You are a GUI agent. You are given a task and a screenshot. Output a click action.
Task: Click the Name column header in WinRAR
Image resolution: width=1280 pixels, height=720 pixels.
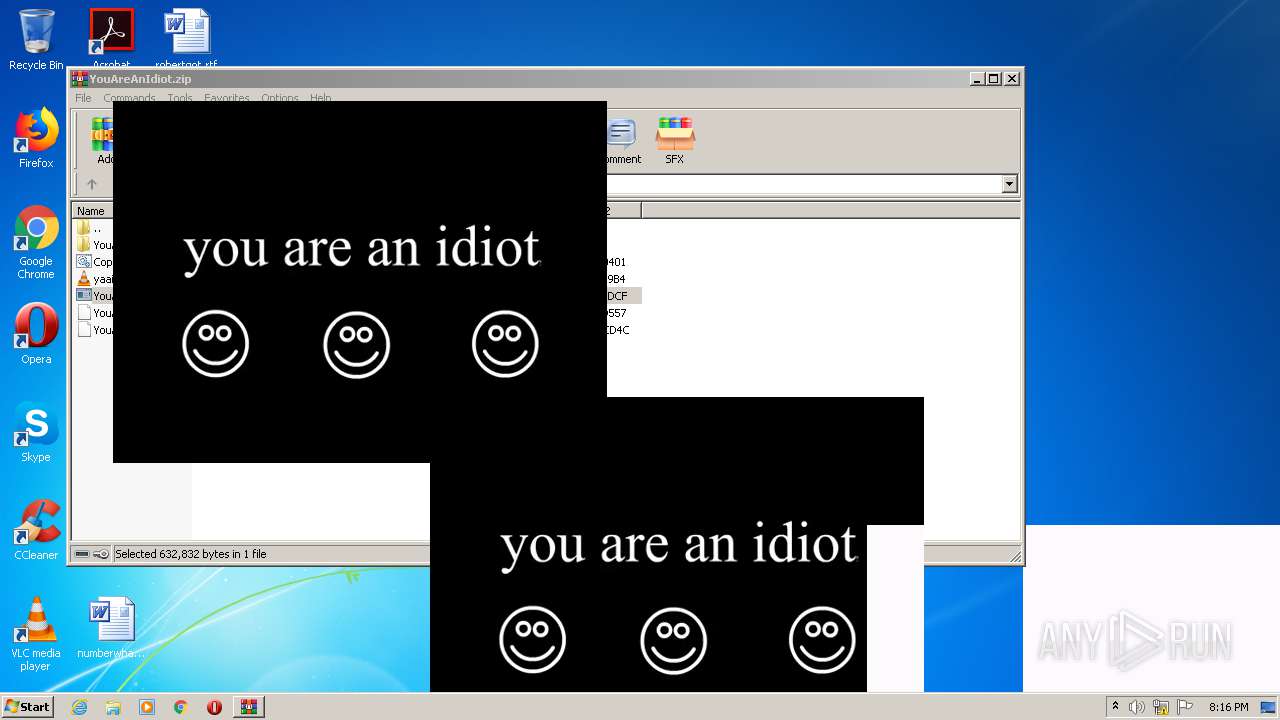[x=93, y=211]
